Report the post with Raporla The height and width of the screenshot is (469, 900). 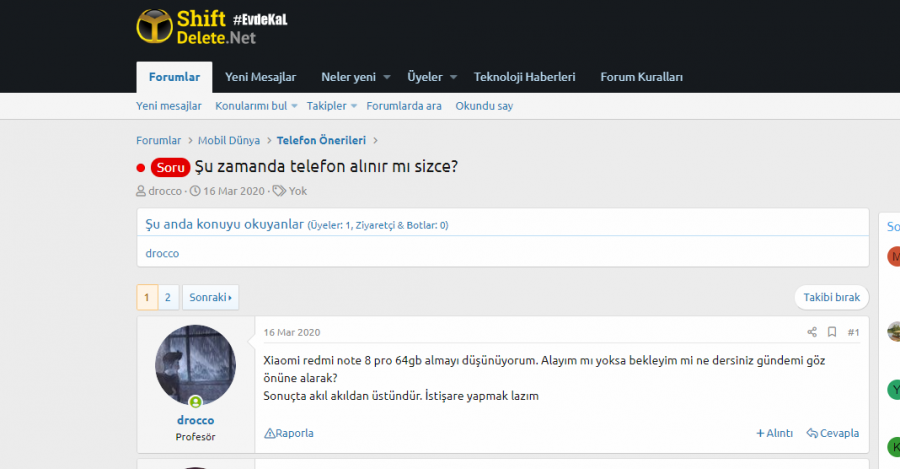pos(289,433)
